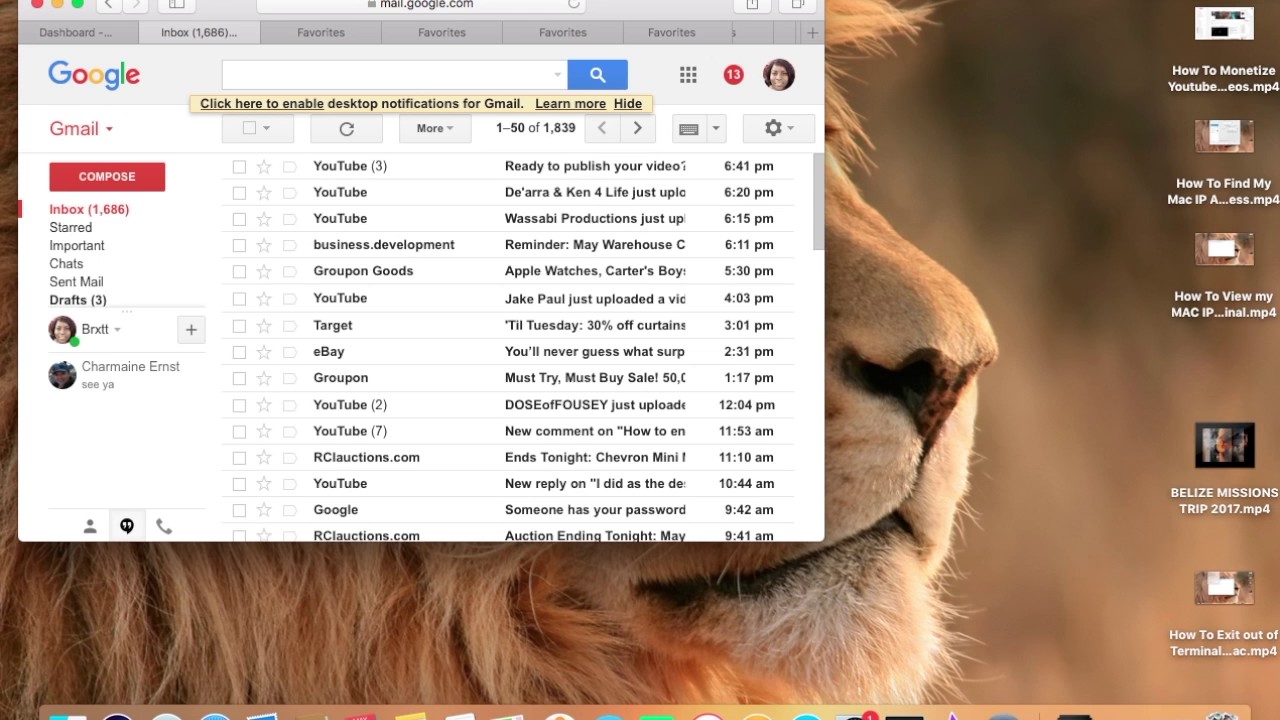Reload page in Safari address bar
Screen dimensions: 1280x720
(574, 4)
